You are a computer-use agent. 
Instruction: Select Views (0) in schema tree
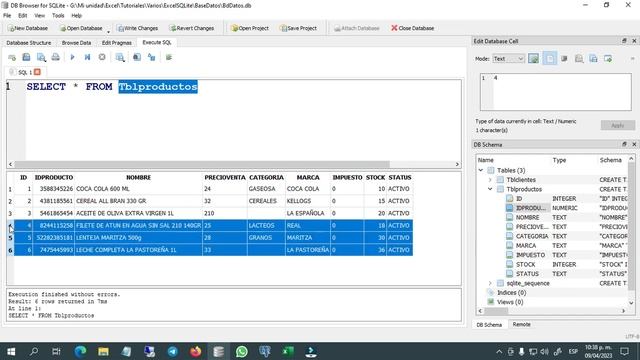pos(510,302)
